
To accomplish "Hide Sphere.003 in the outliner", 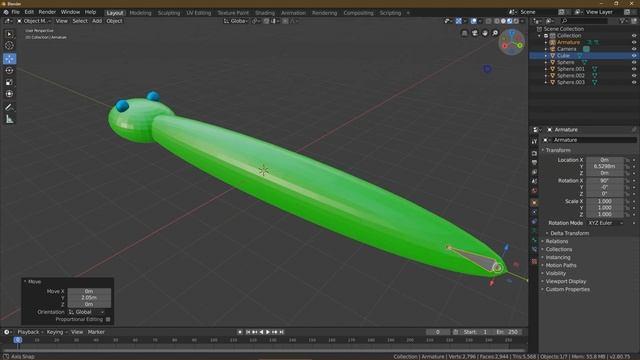I will tap(634, 82).
